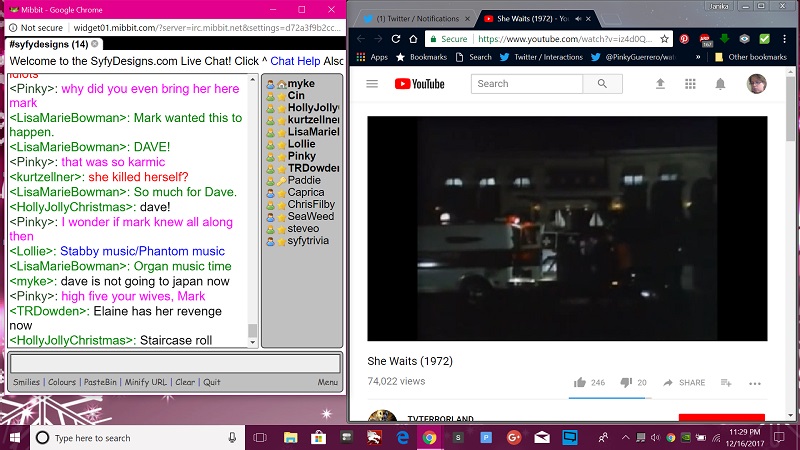800x450 pixels.
Task: Open the Smilies picker in Mibbit
Action: pos(26,382)
